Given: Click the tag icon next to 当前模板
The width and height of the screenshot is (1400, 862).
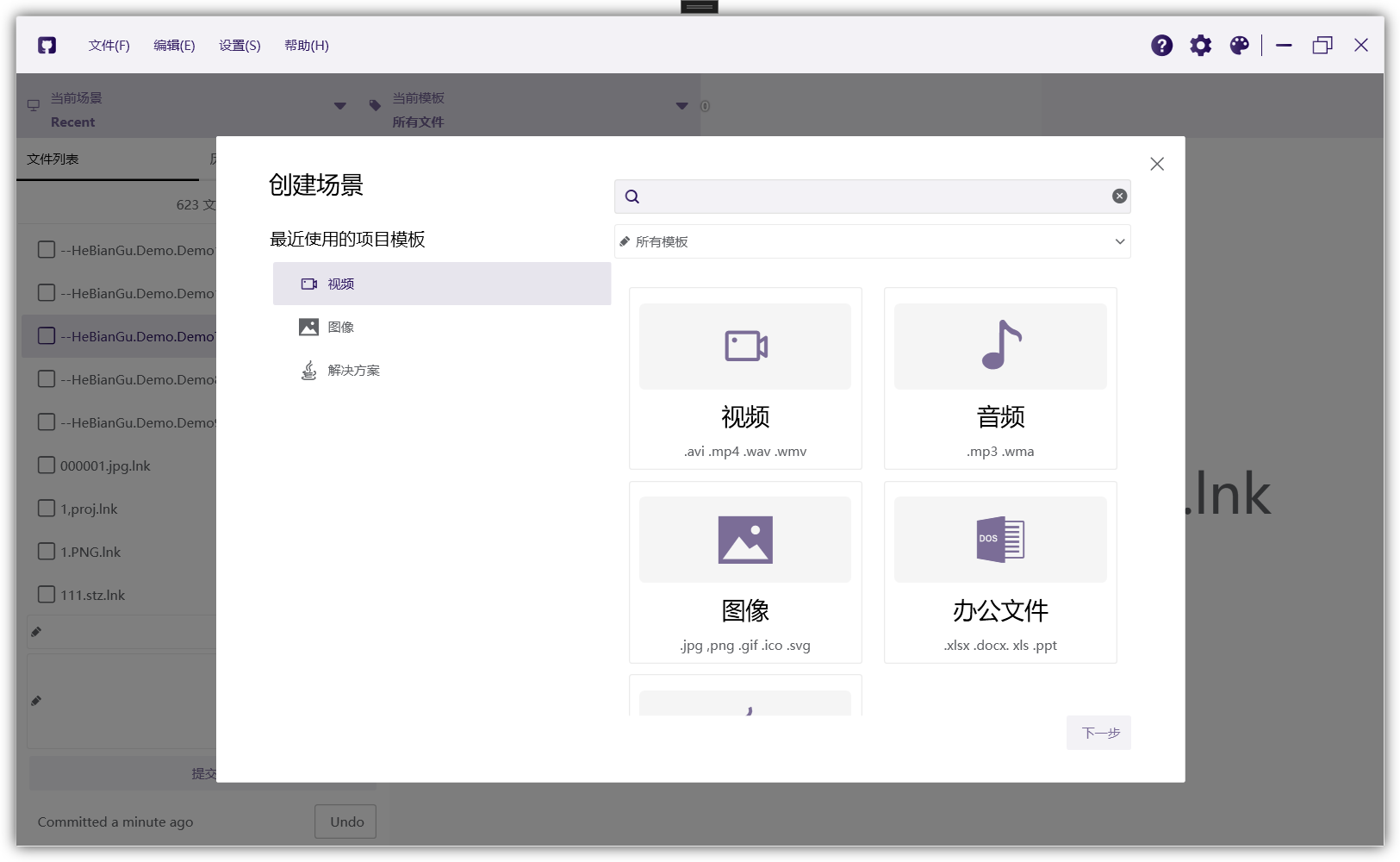Looking at the screenshot, I should tap(375, 105).
